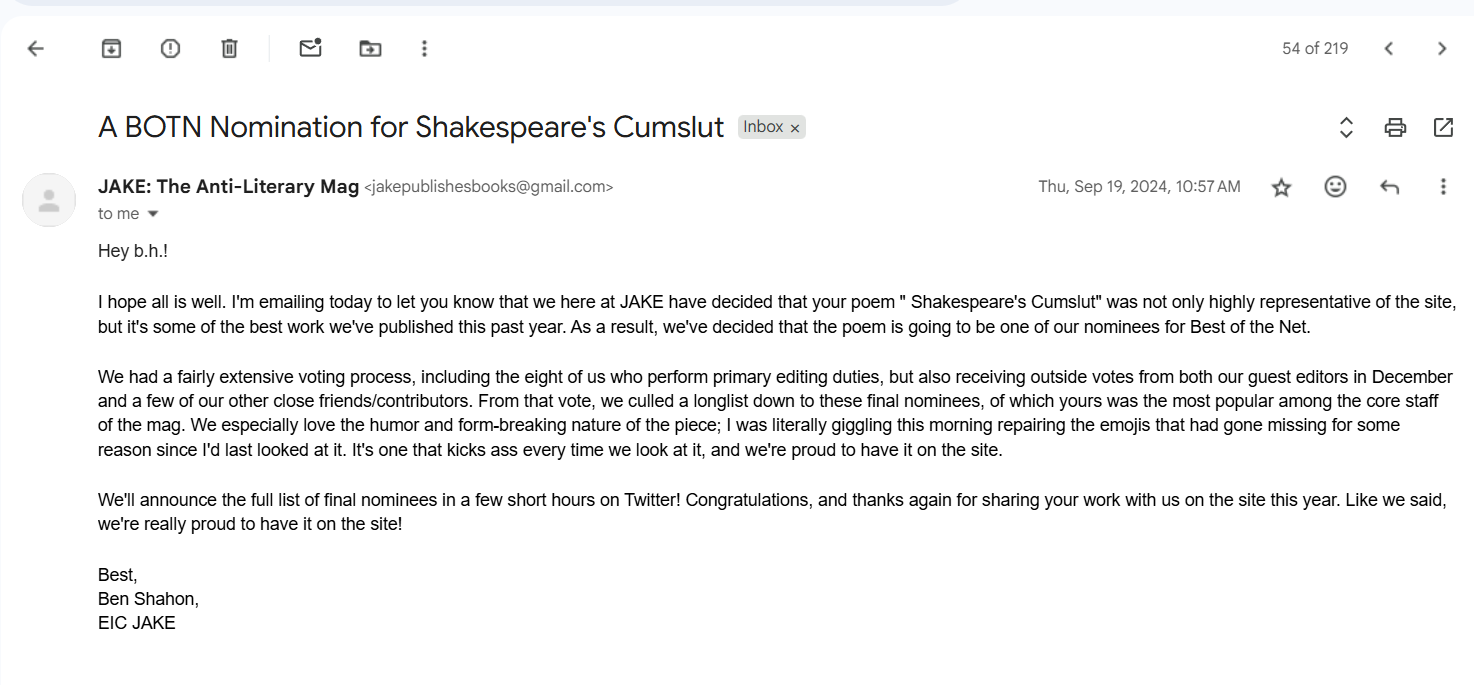
Task: Open toolbar More options menu
Action: click(424, 48)
